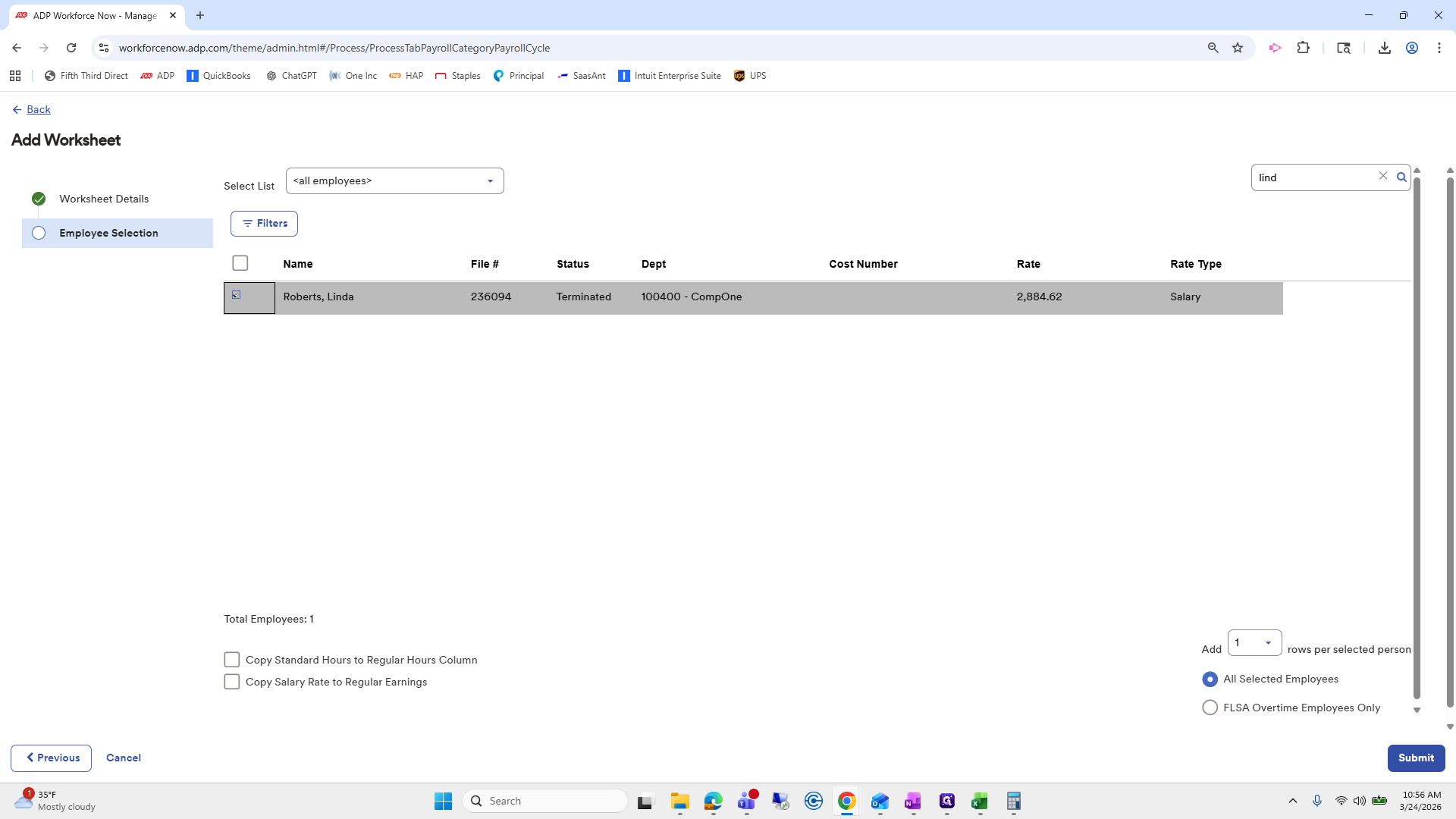This screenshot has height=819, width=1456.
Task: Open the Chrome profile icon
Action: coord(1411,48)
